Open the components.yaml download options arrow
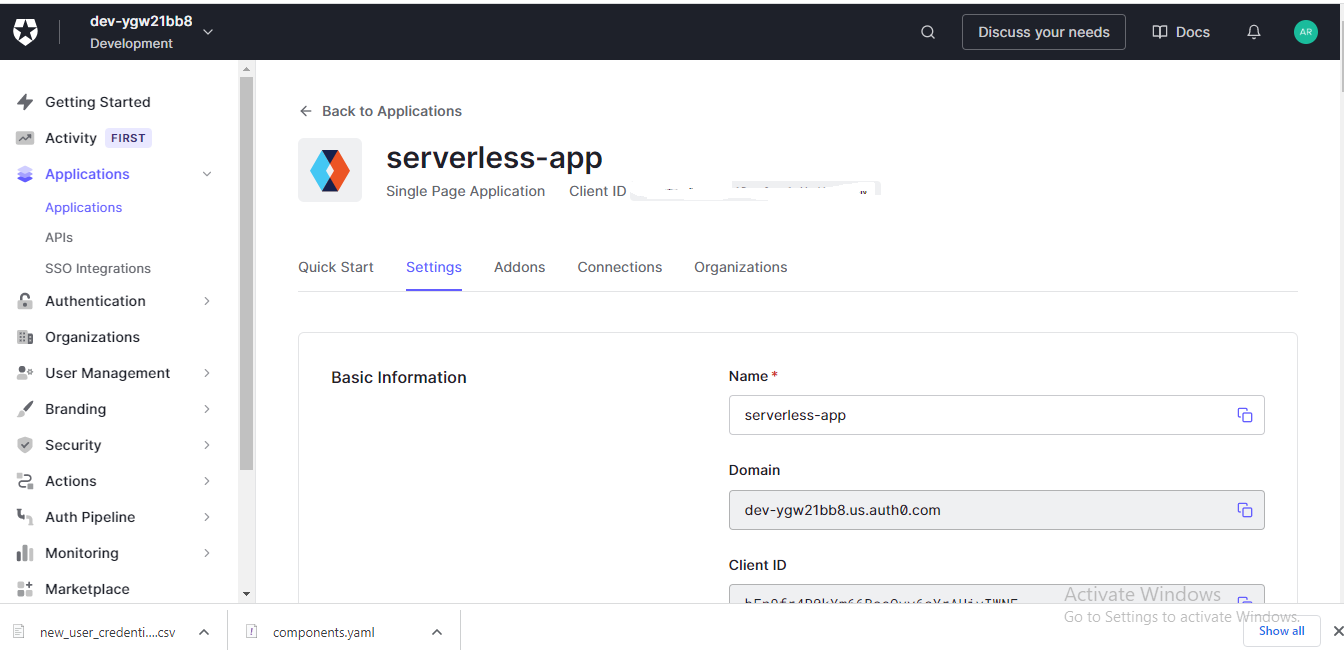The height and width of the screenshot is (650, 1344). 437,632
